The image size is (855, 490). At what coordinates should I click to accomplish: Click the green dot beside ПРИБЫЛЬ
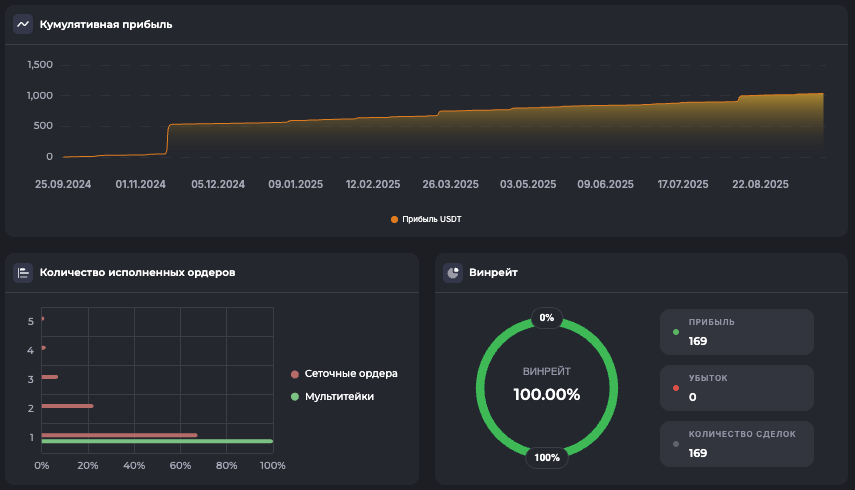[676, 332]
